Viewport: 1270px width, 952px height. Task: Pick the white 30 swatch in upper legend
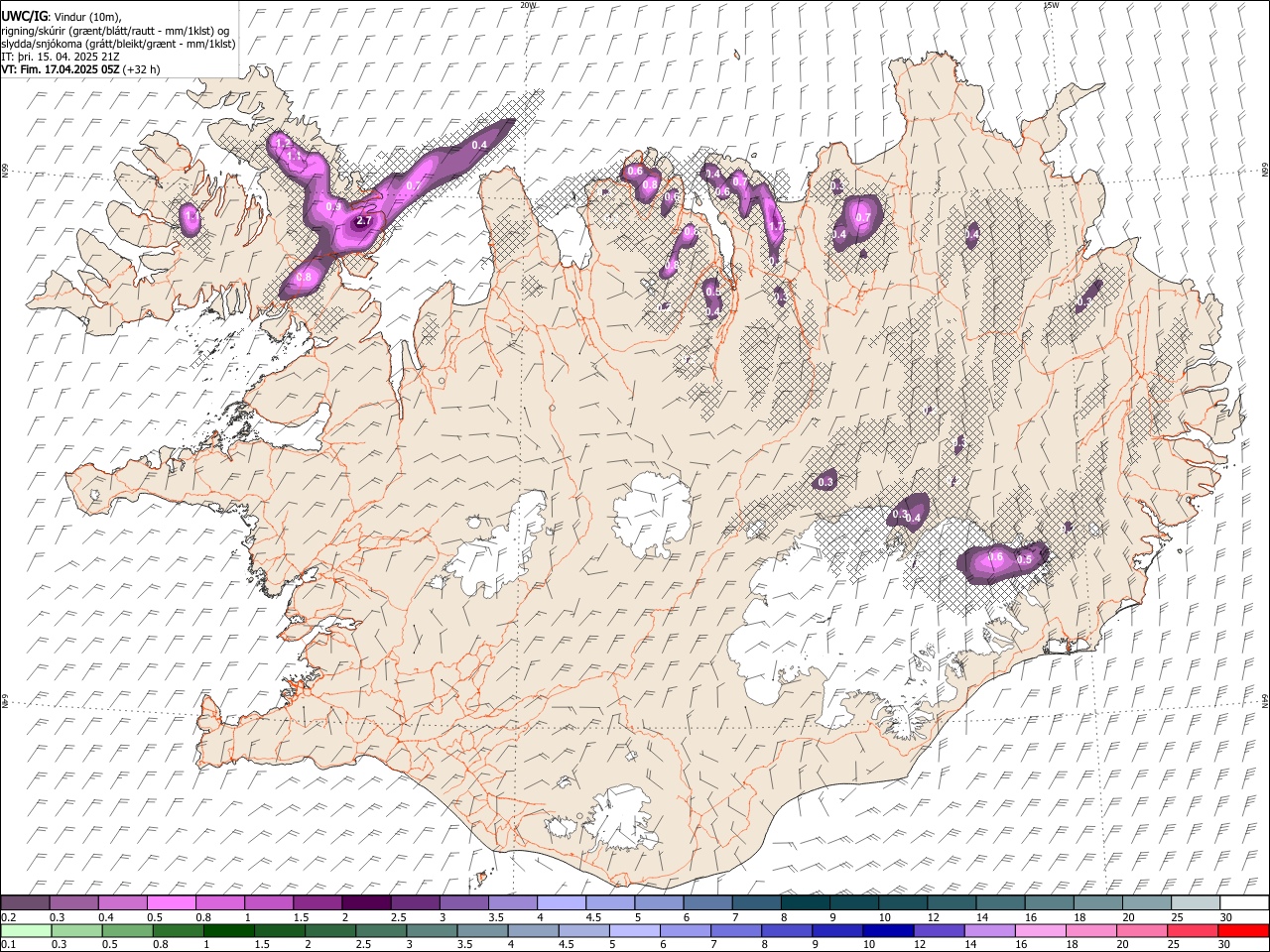pyautogui.click(x=1243, y=903)
